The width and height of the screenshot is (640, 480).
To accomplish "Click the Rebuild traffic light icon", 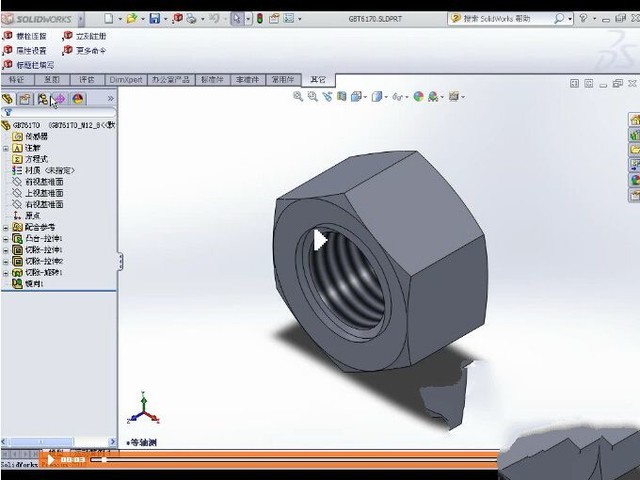I will (260, 18).
